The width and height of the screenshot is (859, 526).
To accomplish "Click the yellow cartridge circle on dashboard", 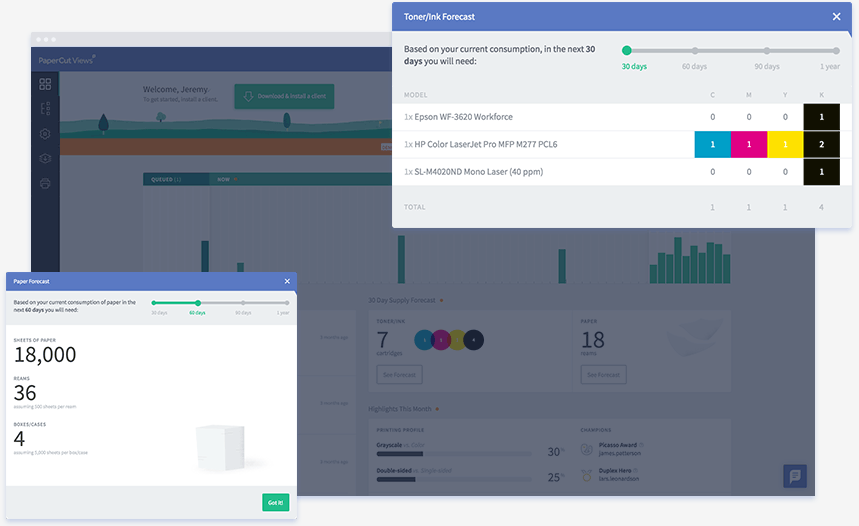I will [457, 340].
